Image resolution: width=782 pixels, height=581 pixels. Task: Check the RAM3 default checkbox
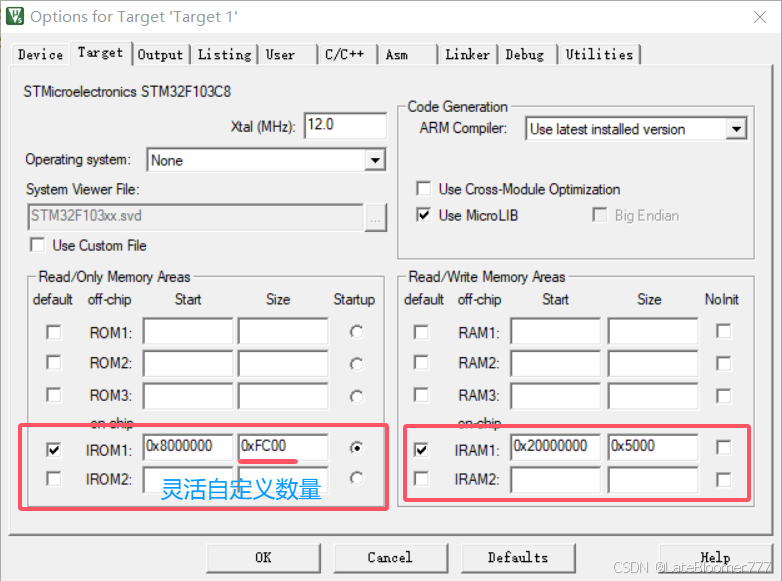pyautogui.click(x=421, y=395)
